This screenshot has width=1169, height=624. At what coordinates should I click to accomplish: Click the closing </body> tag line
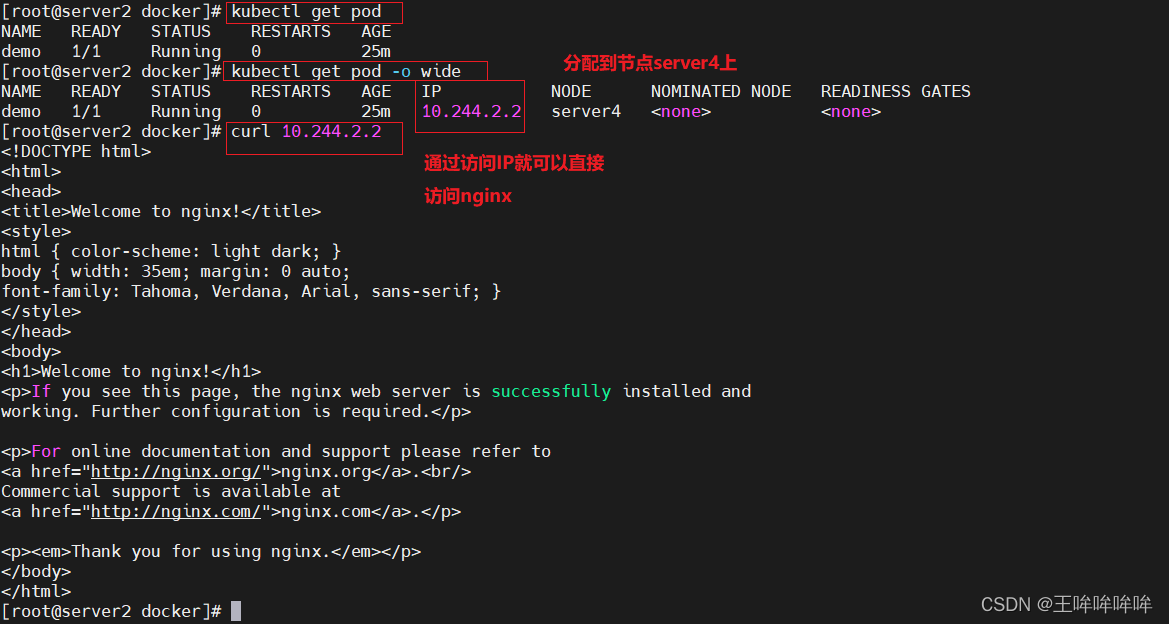[x=37, y=572]
